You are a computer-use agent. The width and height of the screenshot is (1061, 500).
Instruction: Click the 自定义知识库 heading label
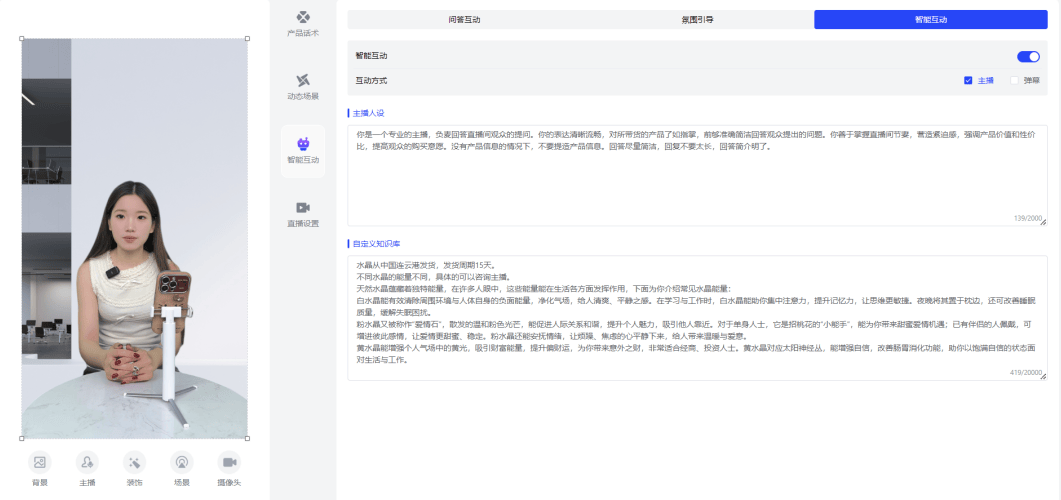[x=376, y=244]
